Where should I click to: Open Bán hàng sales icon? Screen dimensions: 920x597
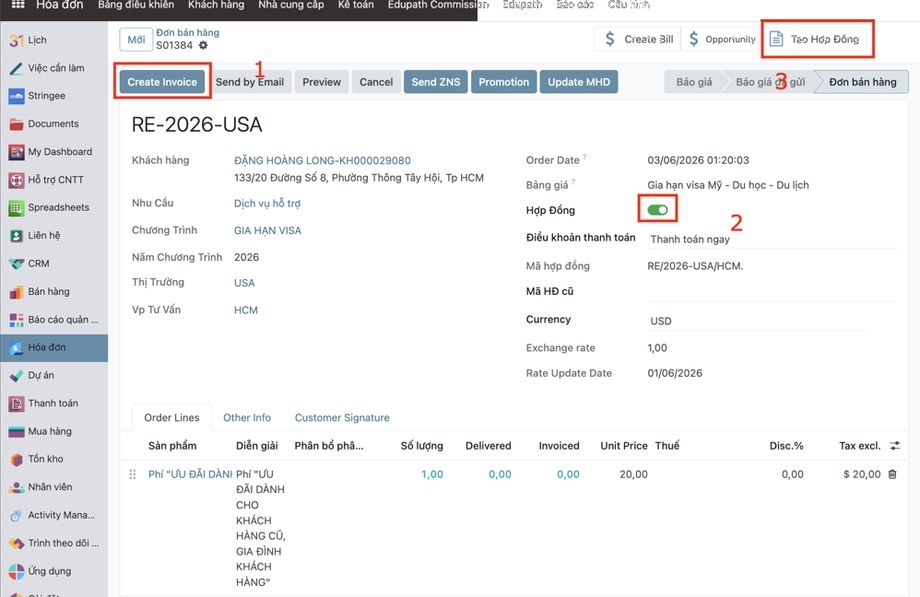click(16, 292)
